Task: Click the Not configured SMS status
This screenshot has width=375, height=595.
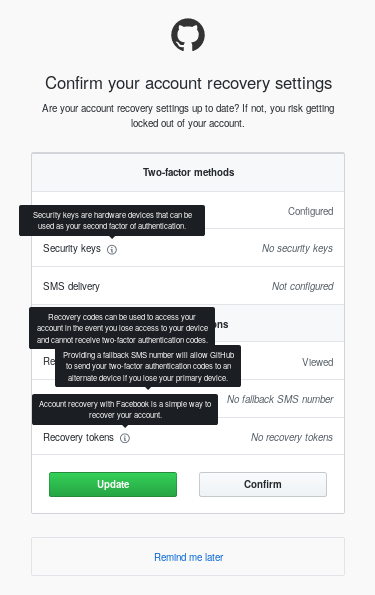Action: click(x=303, y=286)
